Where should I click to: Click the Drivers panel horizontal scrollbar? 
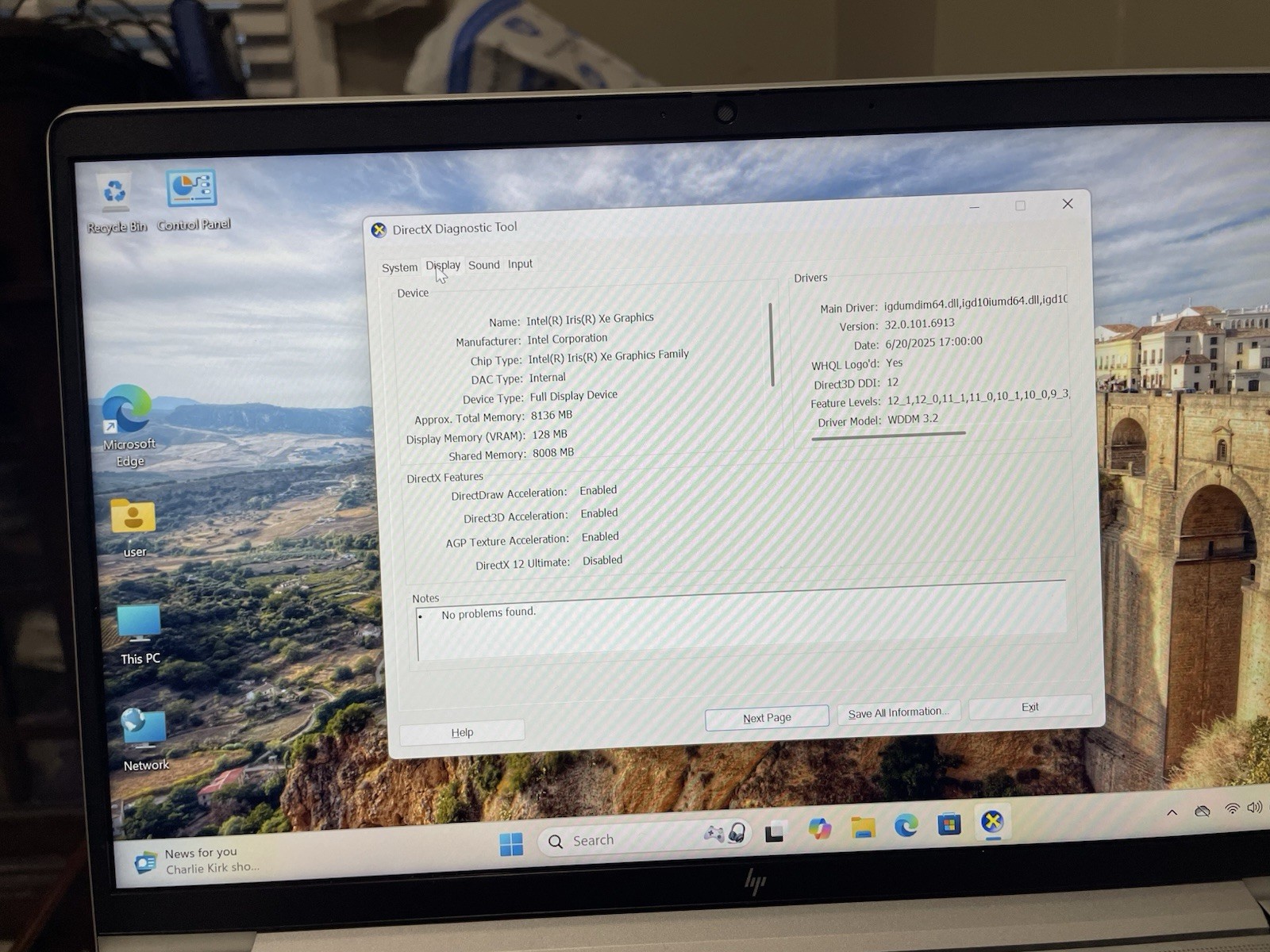tap(889, 436)
